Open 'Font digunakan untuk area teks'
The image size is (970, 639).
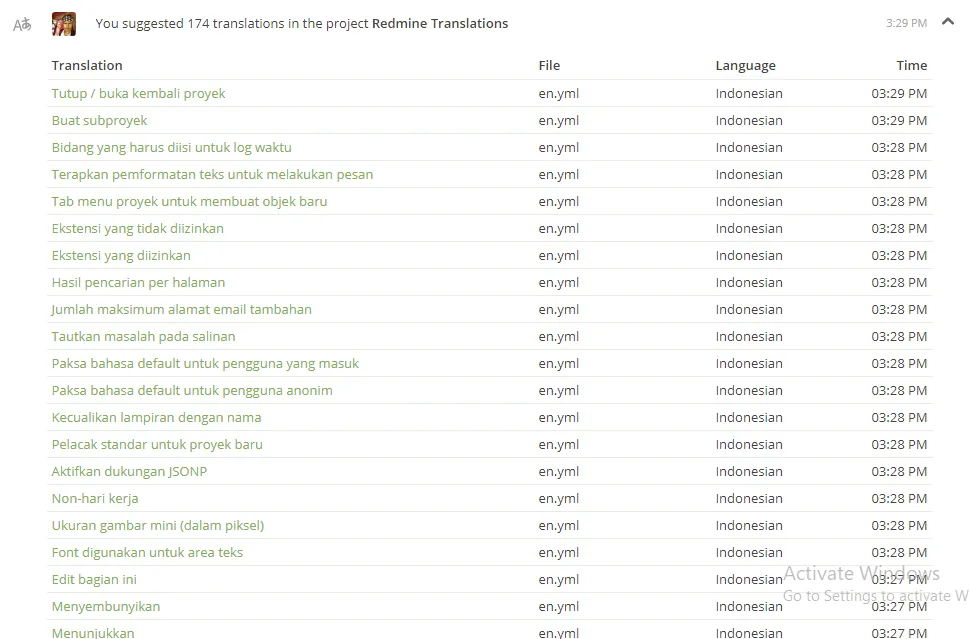click(147, 552)
